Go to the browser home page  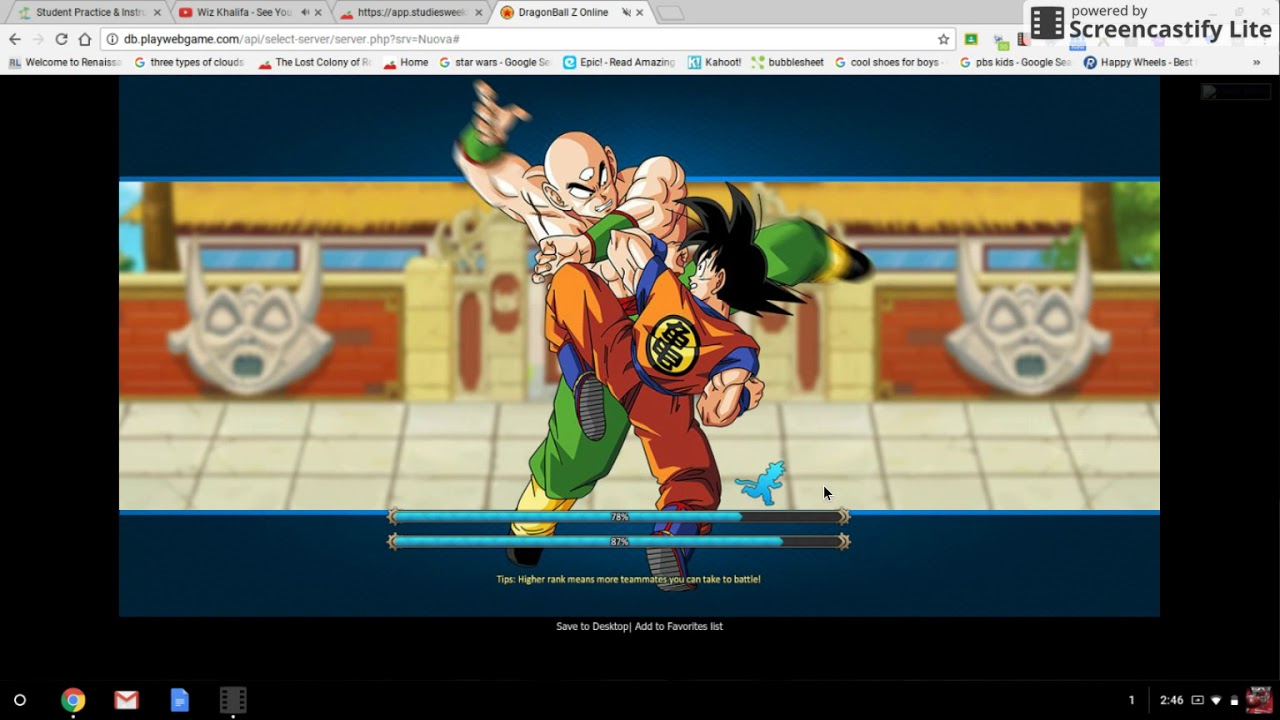coord(85,39)
